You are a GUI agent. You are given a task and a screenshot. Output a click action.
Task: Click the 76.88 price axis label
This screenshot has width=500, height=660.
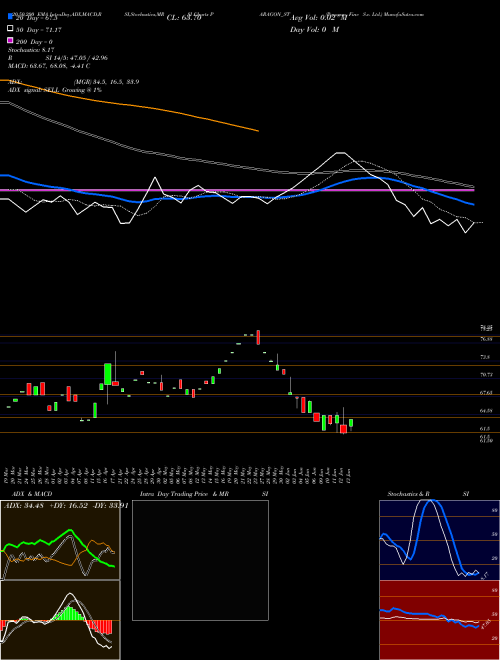pos(486,339)
